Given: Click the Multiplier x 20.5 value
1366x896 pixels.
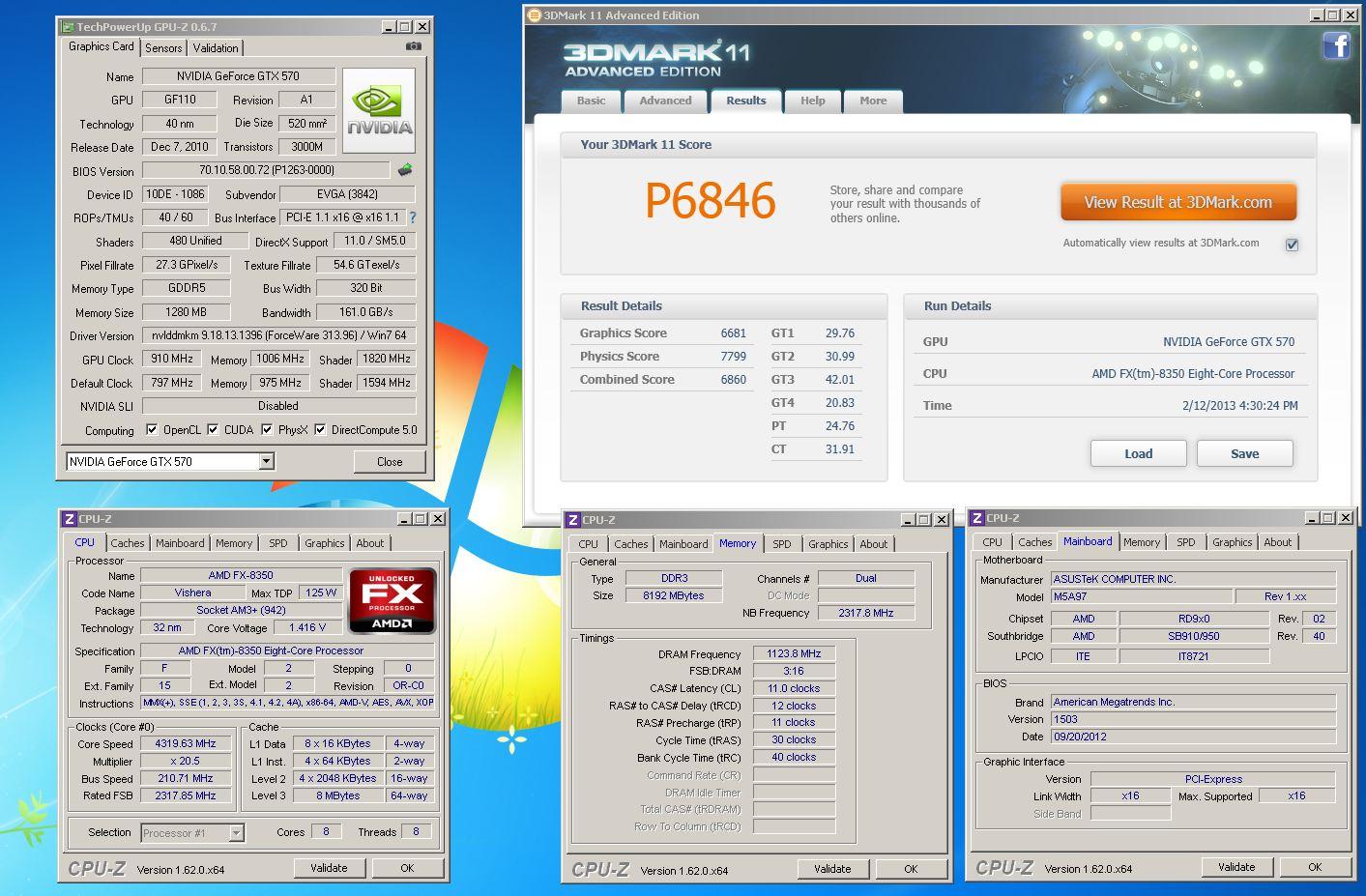Looking at the screenshot, I should [x=186, y=761].
